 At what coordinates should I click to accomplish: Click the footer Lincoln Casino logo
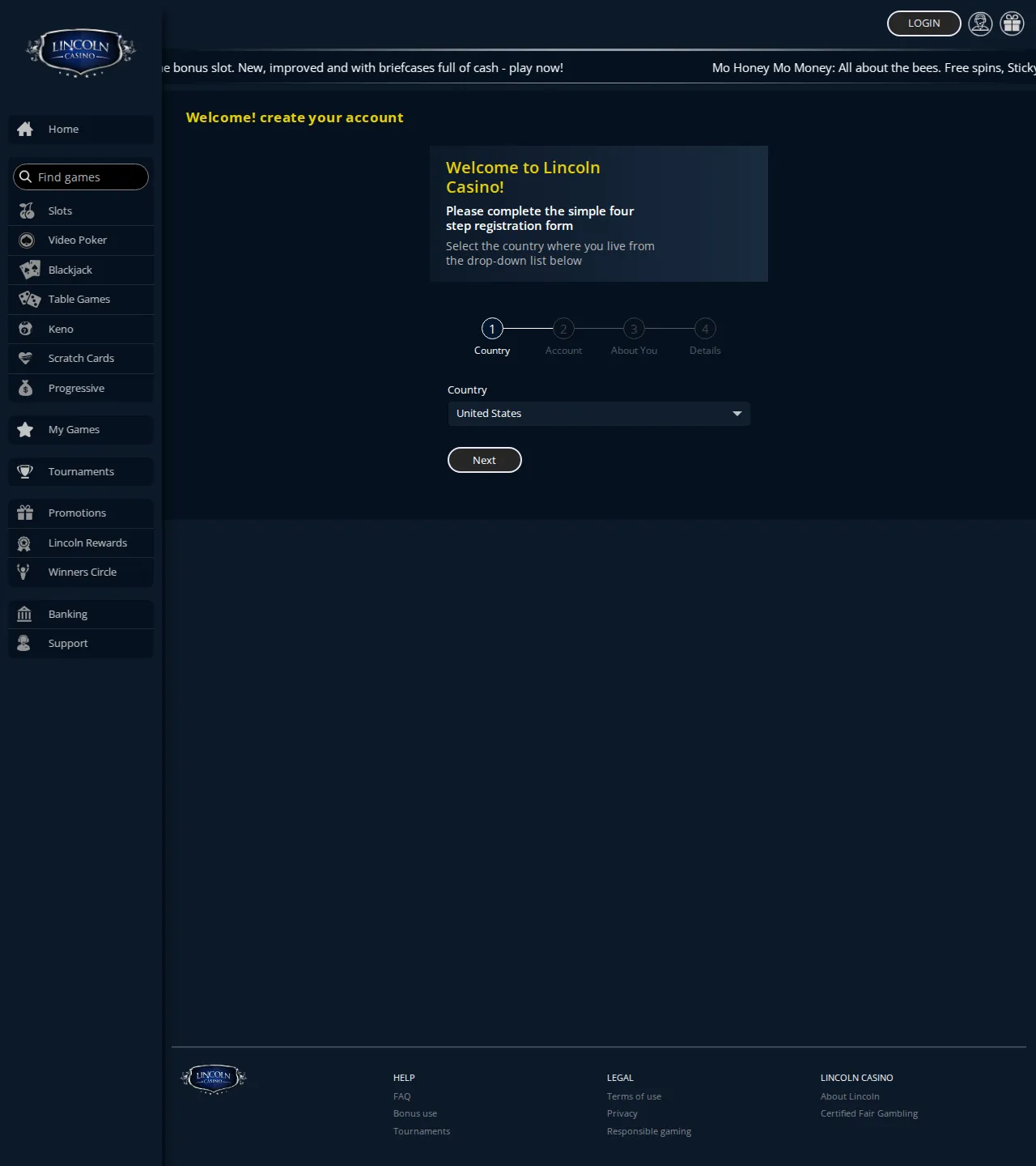point(214,1079)
